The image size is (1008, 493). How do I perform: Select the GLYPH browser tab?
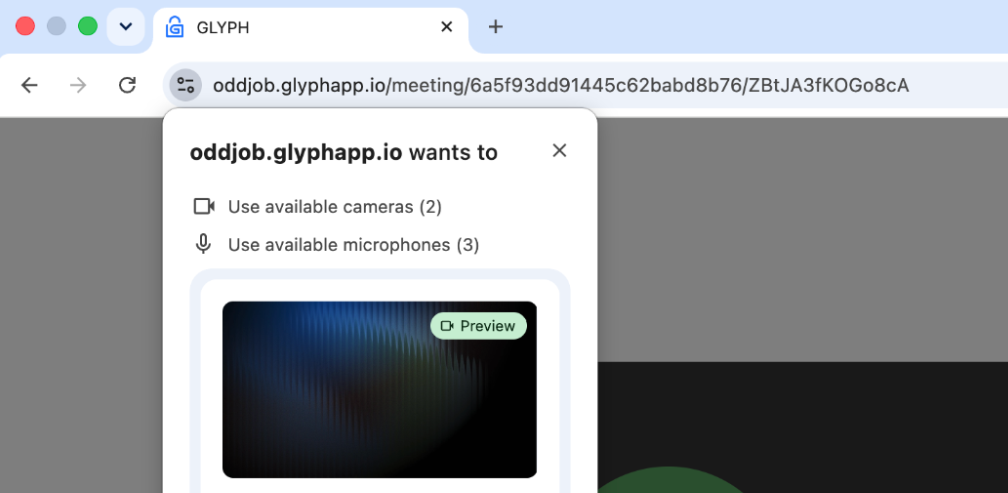pos(310,27)
